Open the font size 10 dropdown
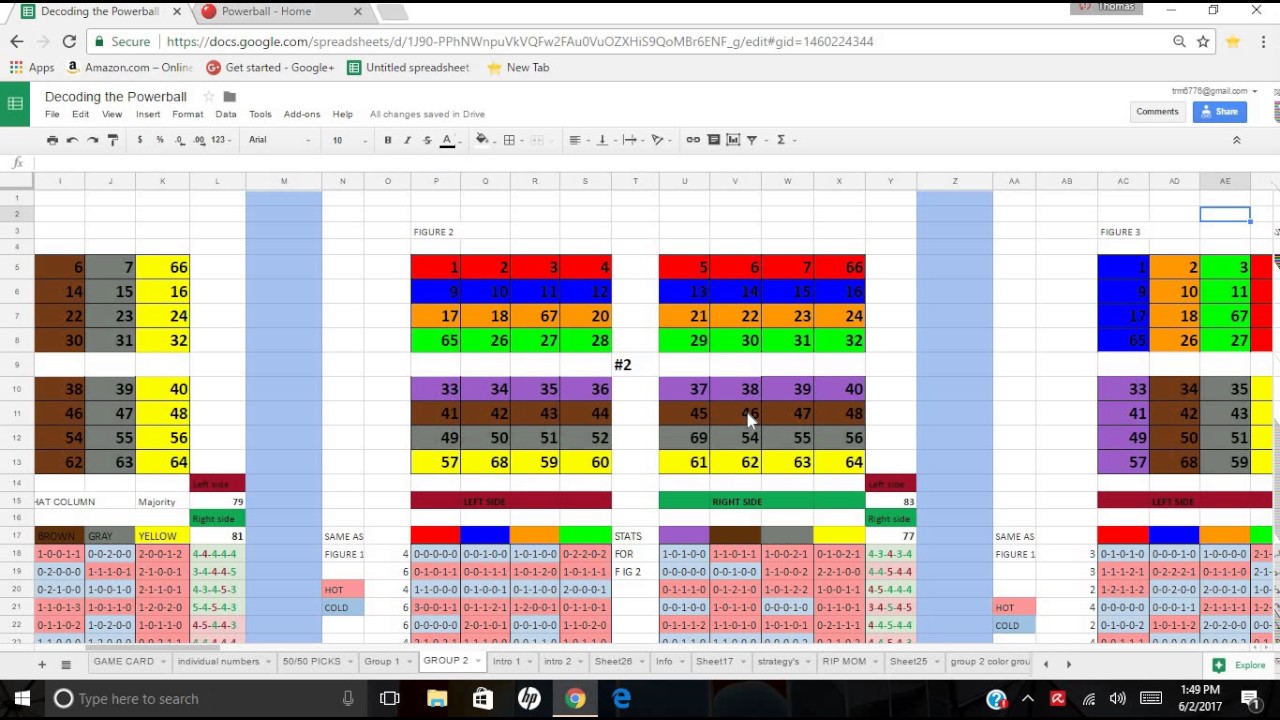The image size is (1280, 720). (x=347, y=140)
